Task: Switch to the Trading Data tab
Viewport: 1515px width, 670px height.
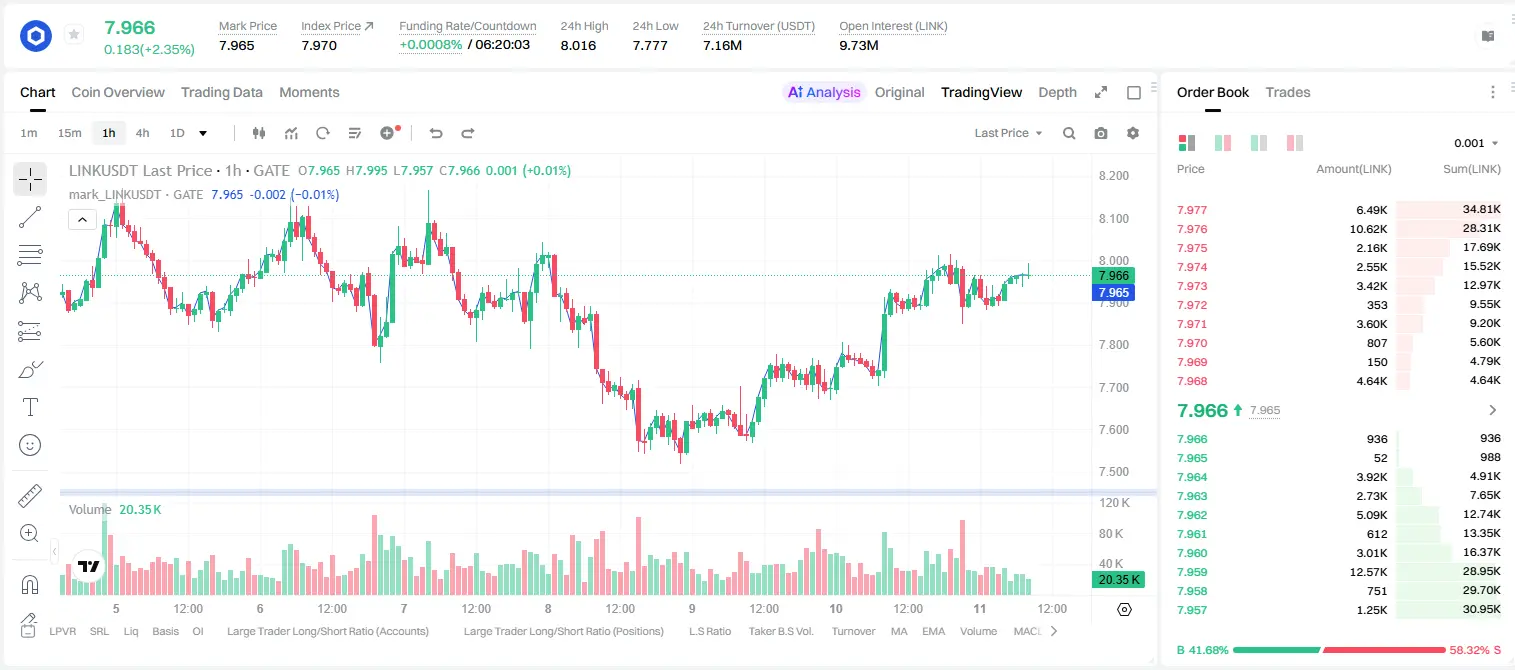Action: 222,92
